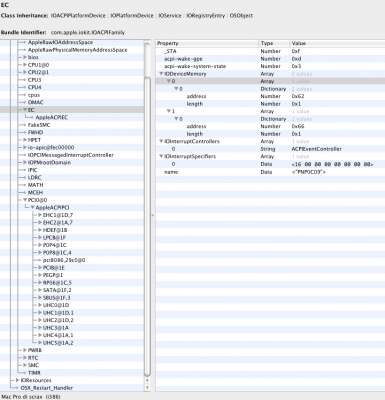Click the 0x66 address value
Viewport: 385px width, 400px height.
pos(298,126)
